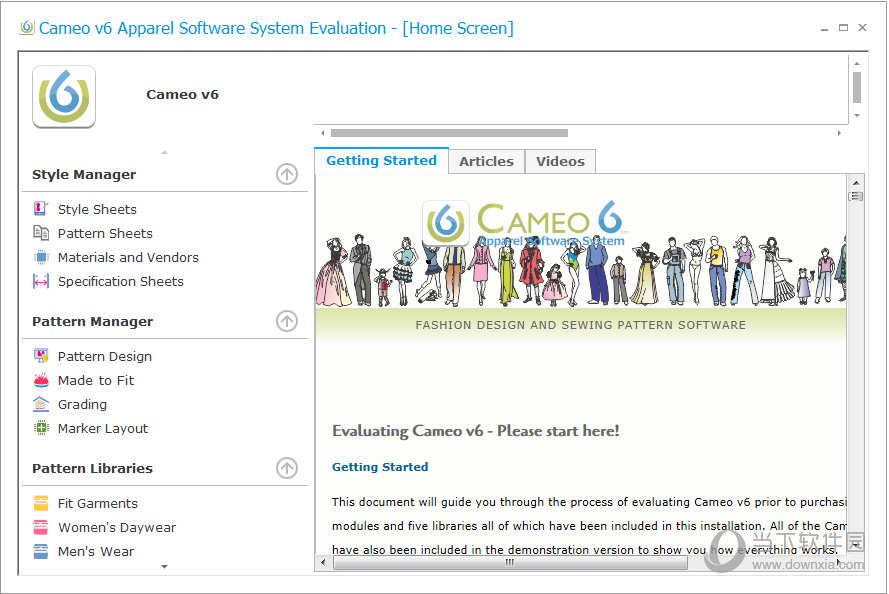Select the Getting Started tab
The height and width of the screenshot is (594, 889).
(x=381, y=160)
